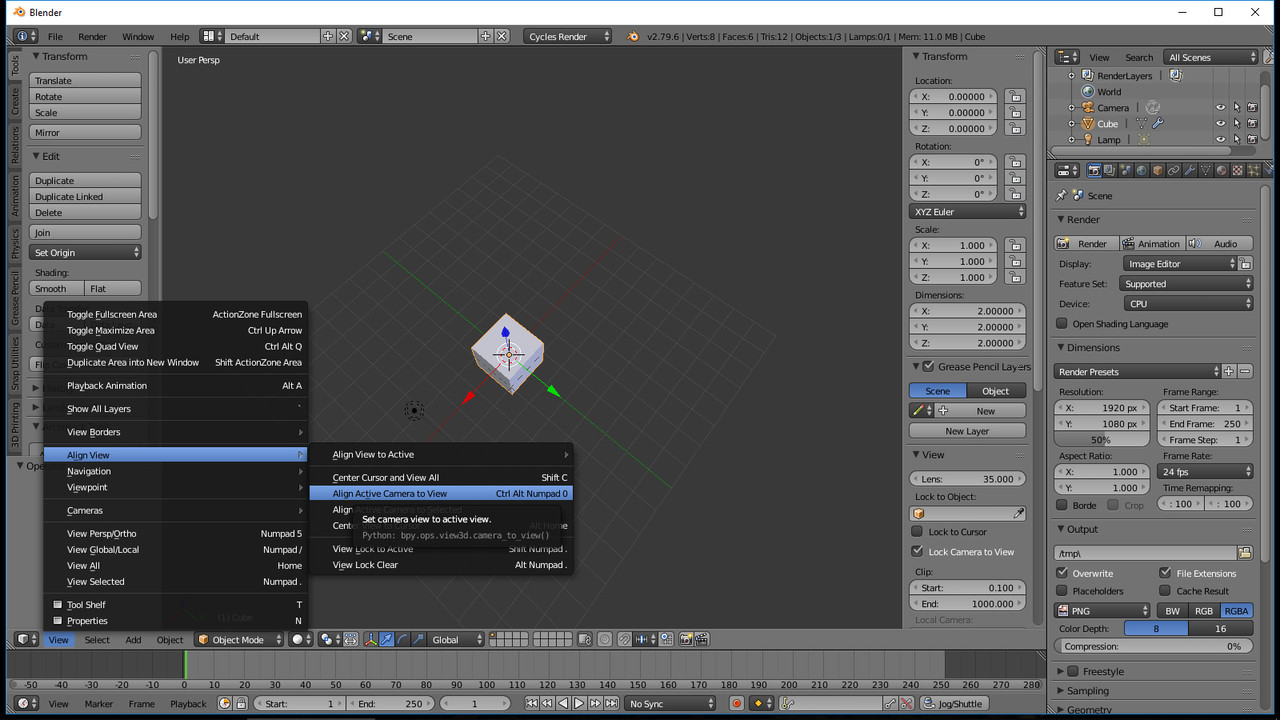
Task: Open the World properties tab icon
Action: coord(1142,171)
